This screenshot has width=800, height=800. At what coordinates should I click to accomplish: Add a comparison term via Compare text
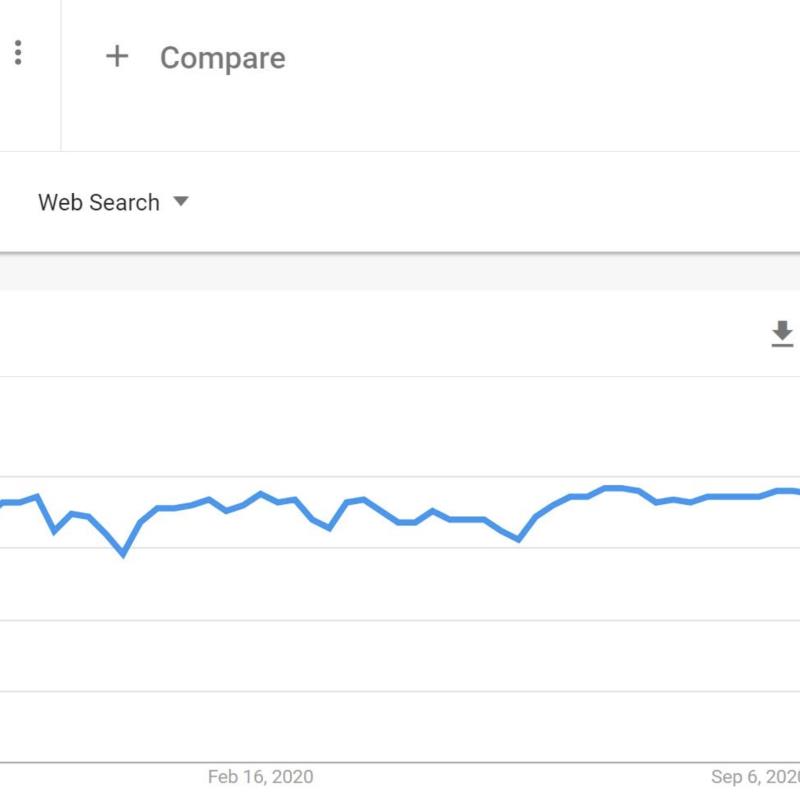223,58
